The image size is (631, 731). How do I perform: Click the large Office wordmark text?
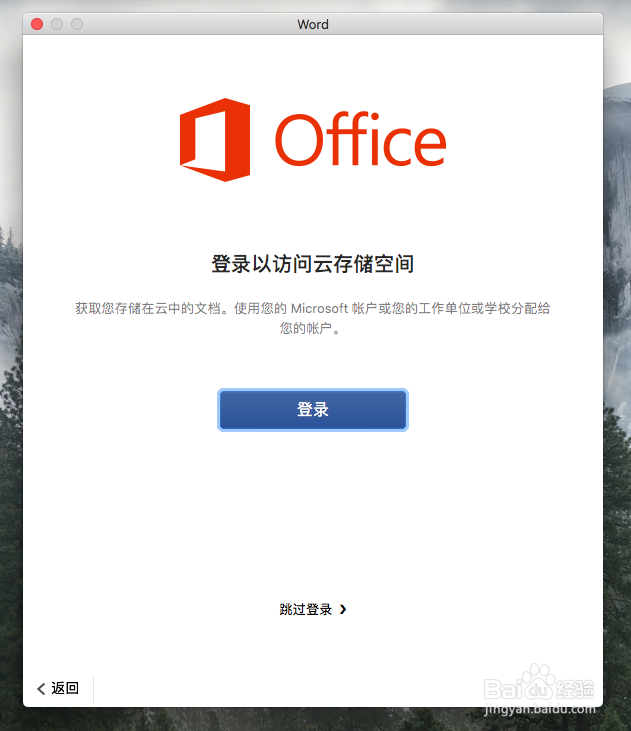(360, 142)
